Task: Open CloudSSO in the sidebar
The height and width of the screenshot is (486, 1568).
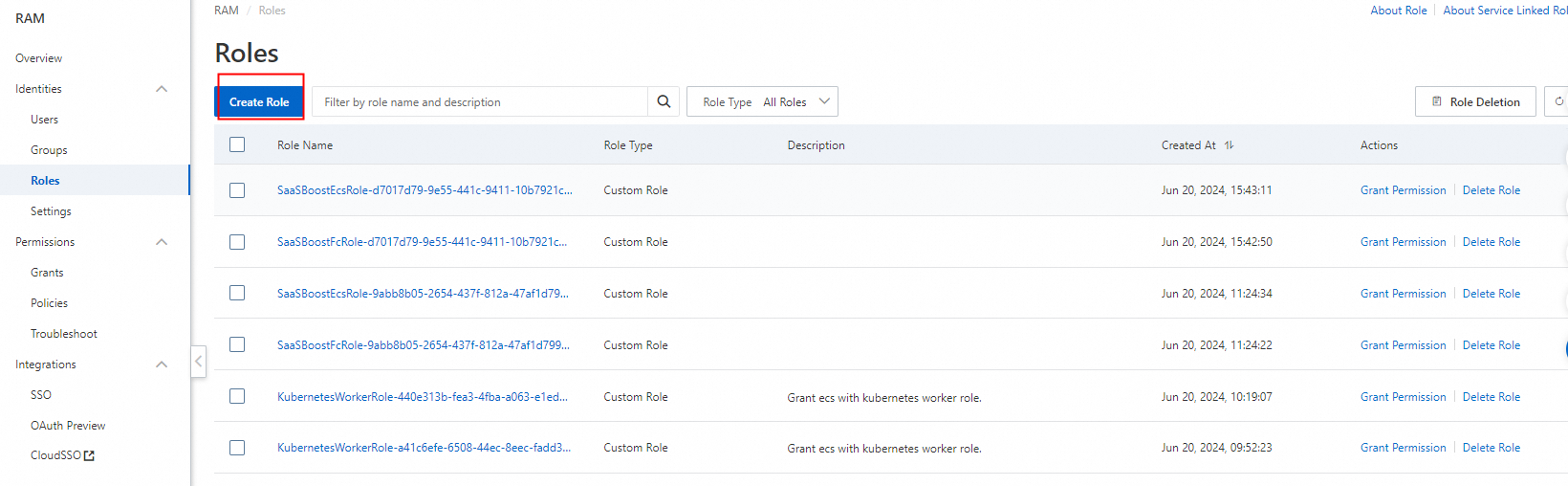Action: coord(55,455)
